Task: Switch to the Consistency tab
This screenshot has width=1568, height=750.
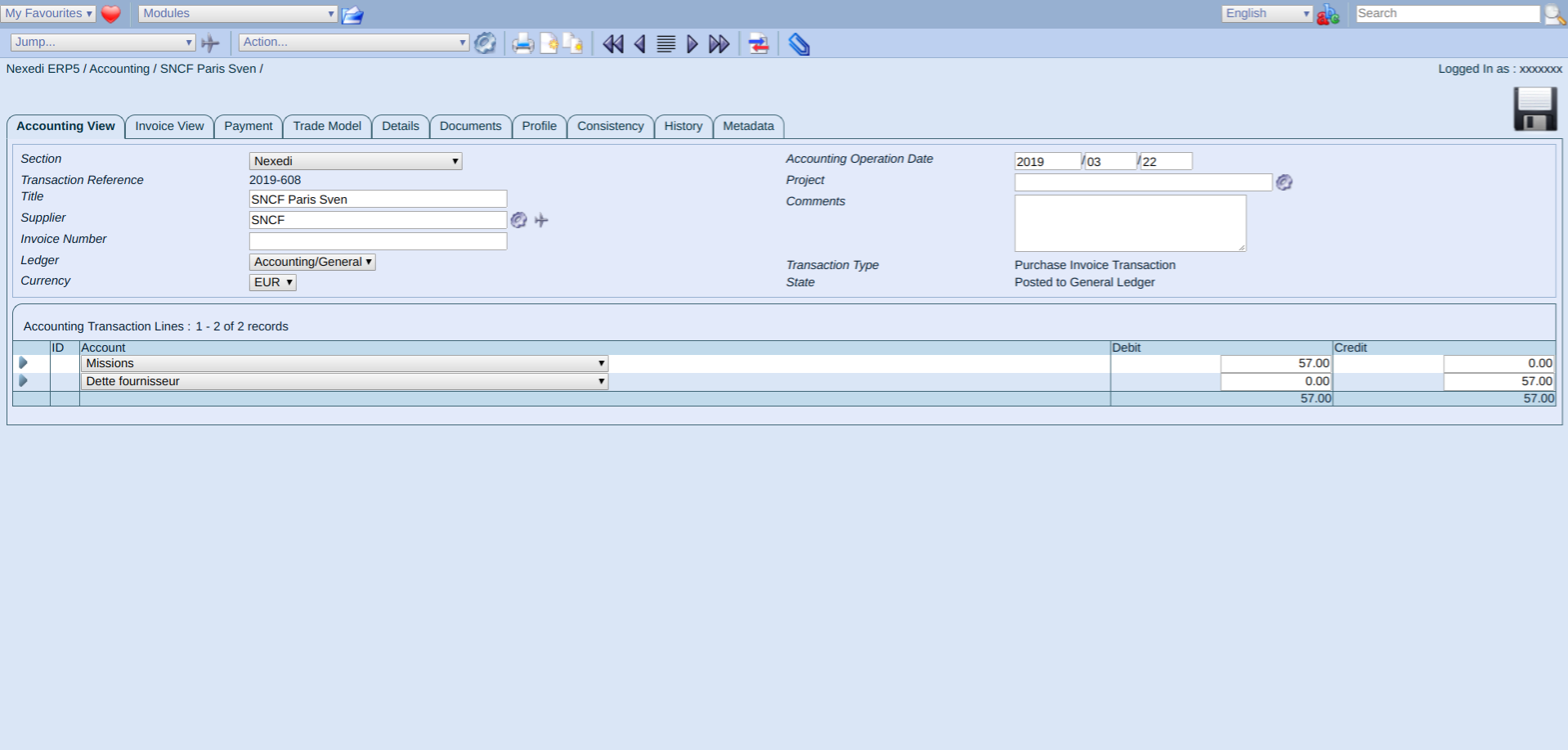Action: click(611, 126)
